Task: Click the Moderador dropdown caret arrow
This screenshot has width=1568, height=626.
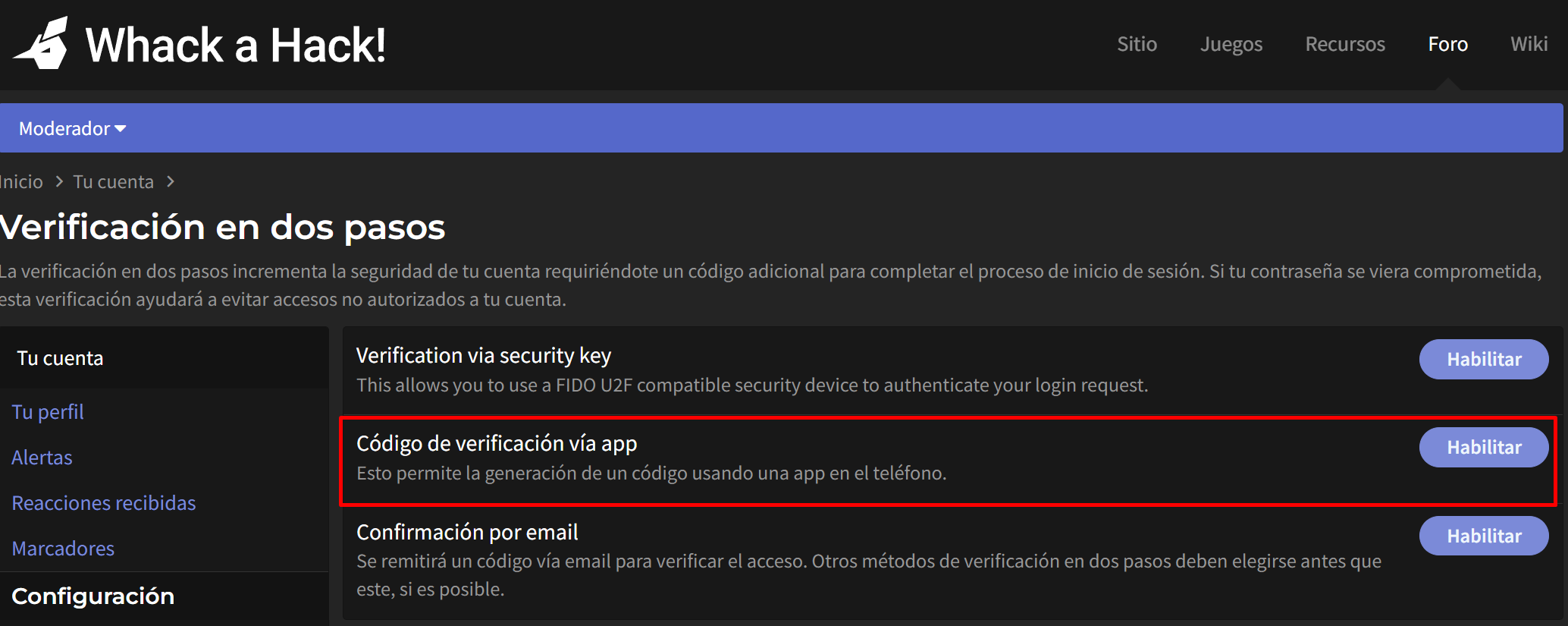Action: point(121,129)
